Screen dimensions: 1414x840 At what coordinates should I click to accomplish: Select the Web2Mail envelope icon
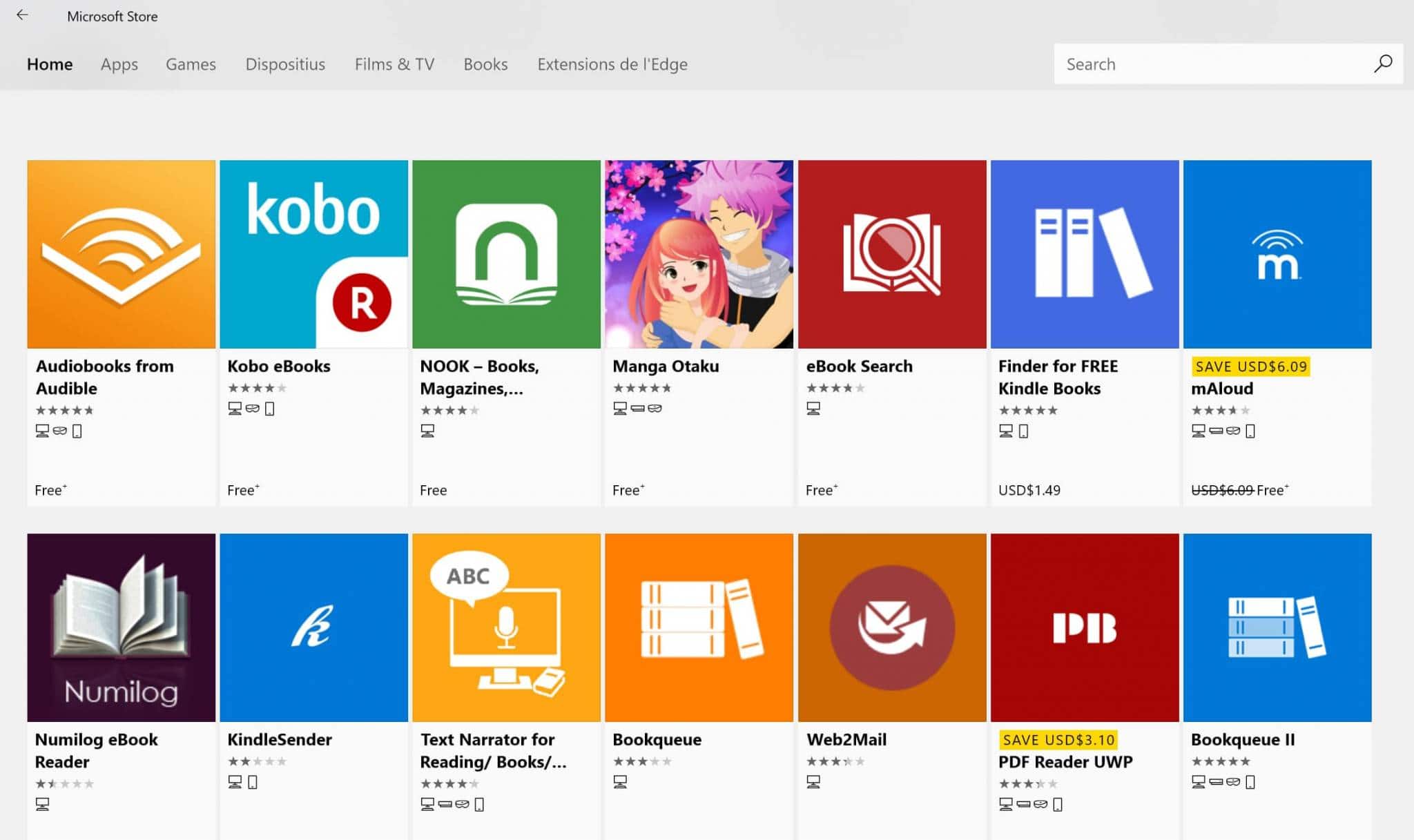click(x=892, y=627)
